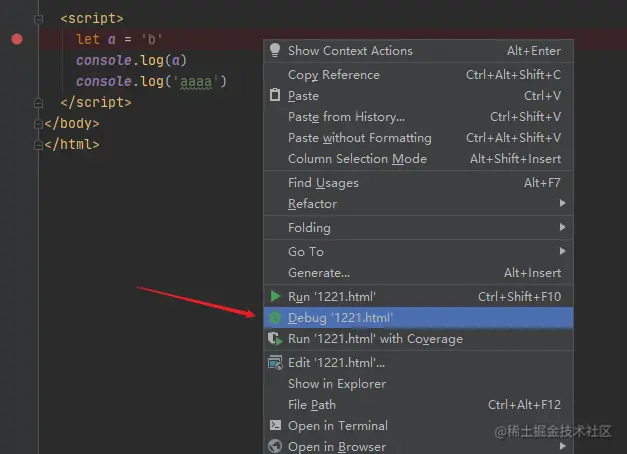Choose Show in Explorer

tap(419, 384)
